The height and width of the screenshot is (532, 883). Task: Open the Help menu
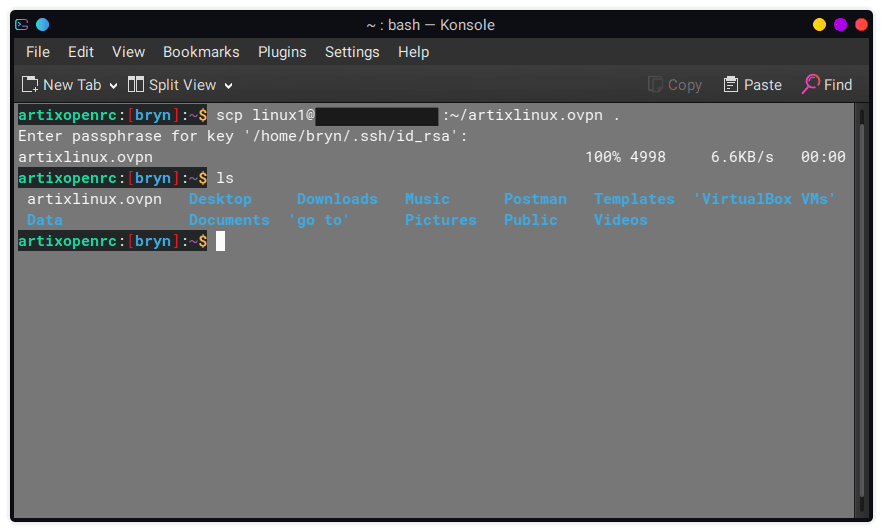(413, 52)
